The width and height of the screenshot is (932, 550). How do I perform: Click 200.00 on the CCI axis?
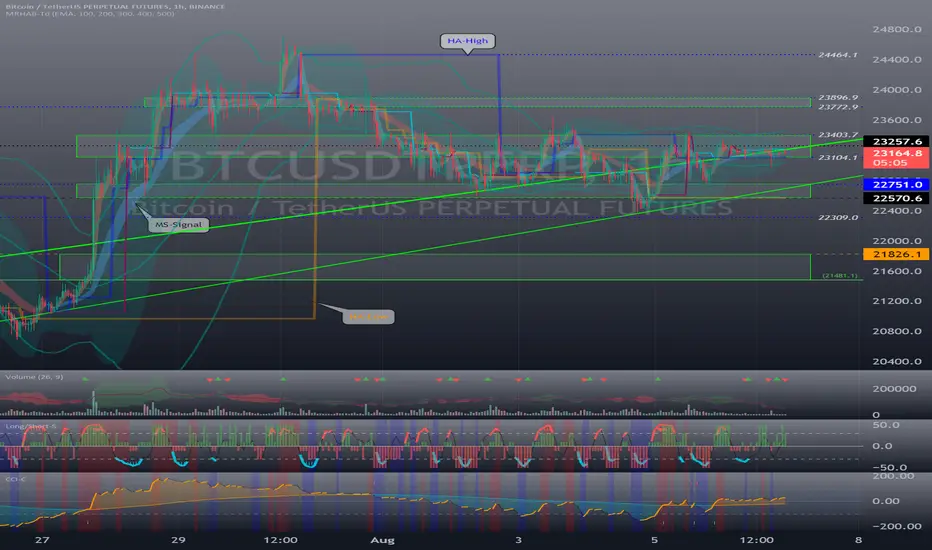pos(893,476)
